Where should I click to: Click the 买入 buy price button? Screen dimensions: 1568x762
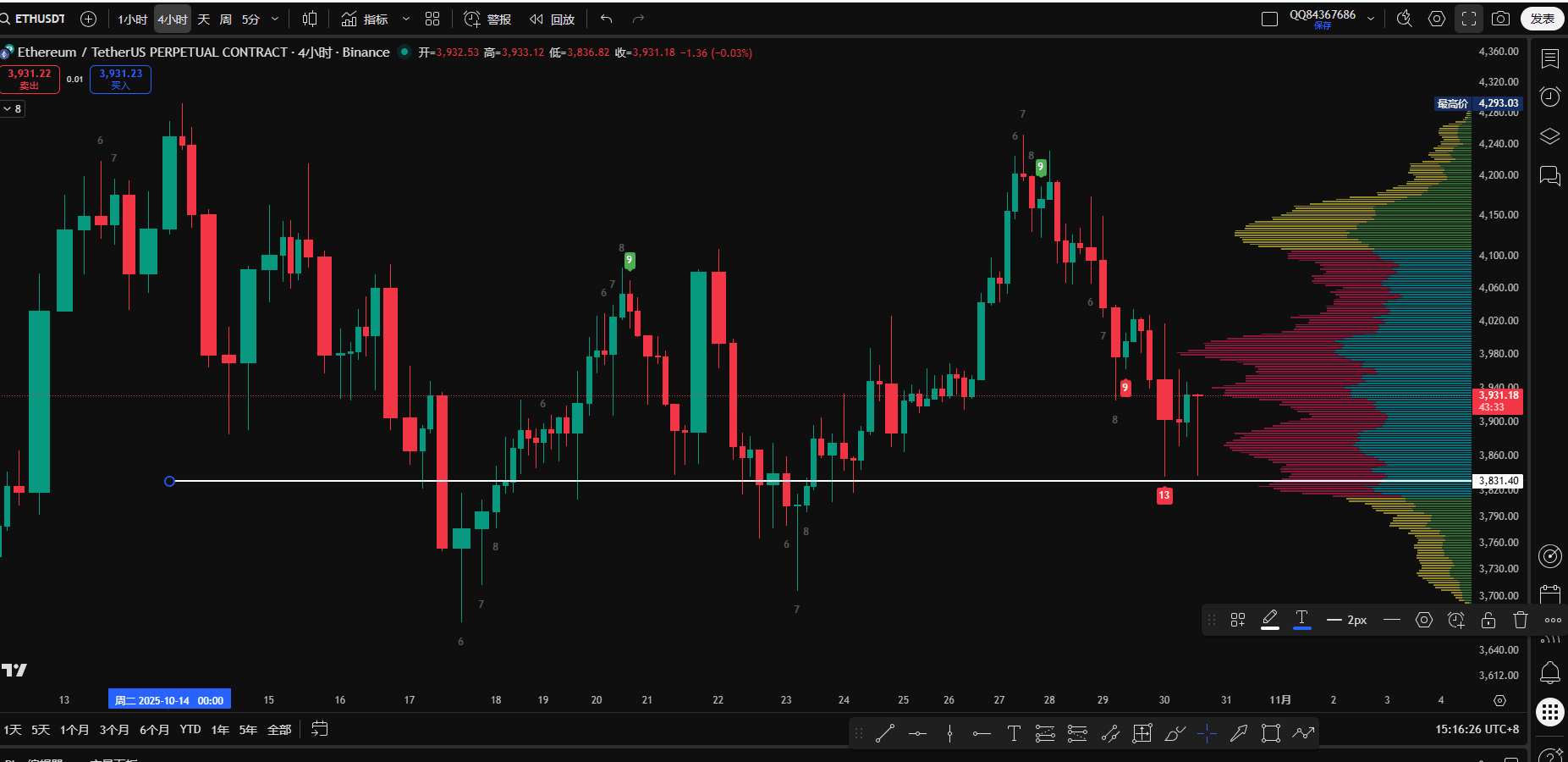click(120, 79)
